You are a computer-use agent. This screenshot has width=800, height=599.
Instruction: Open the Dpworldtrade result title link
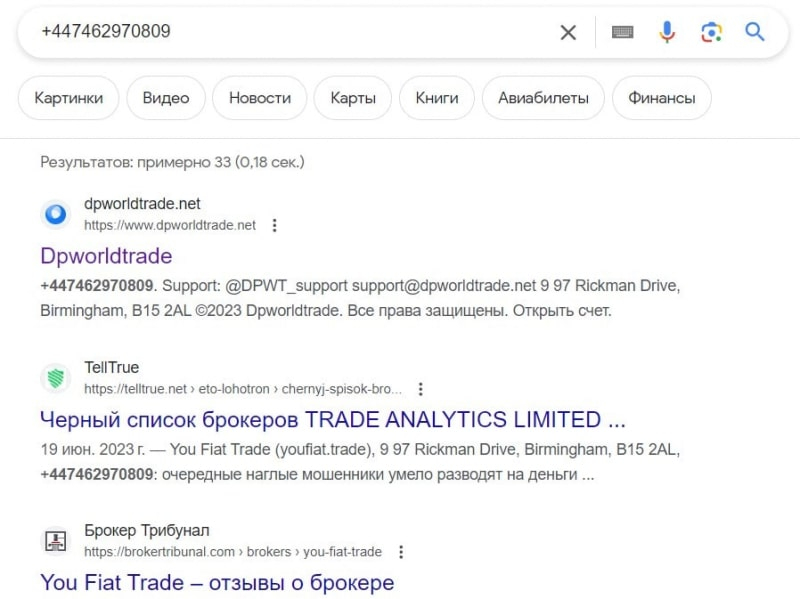106,256
